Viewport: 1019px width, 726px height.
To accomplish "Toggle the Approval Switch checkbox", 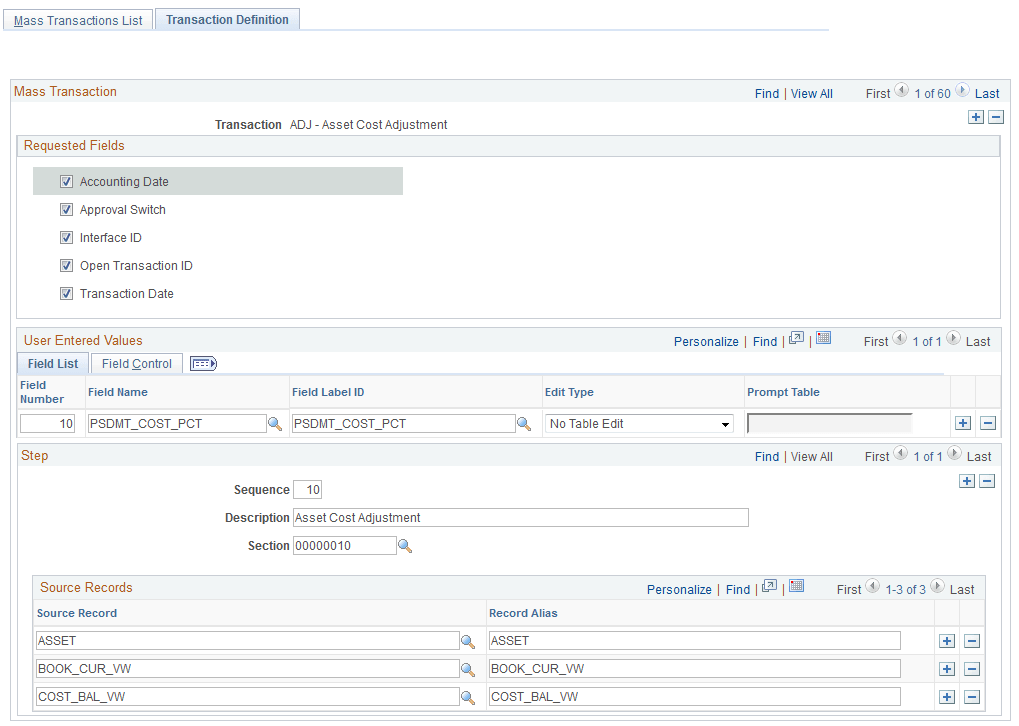I will tap(66, 209).
